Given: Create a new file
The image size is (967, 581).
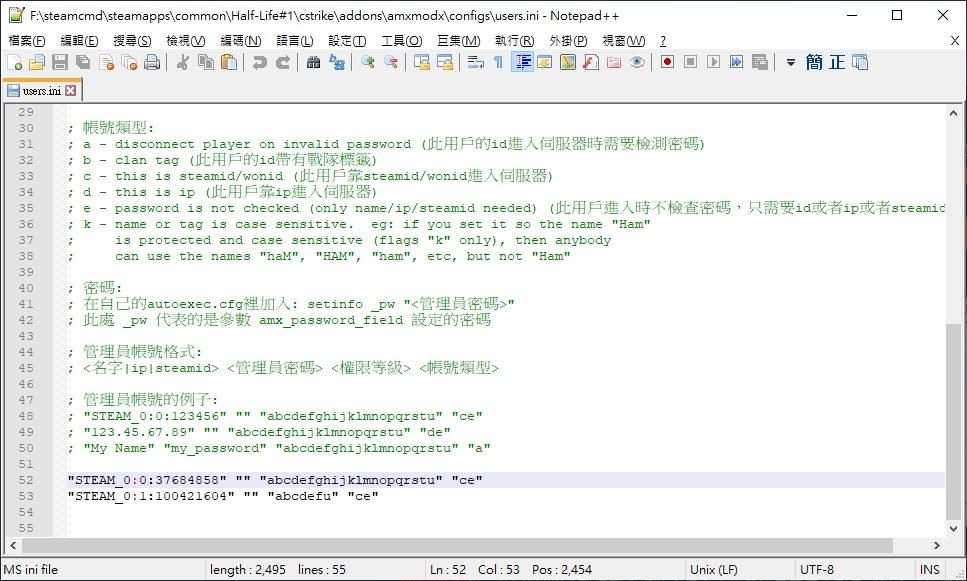Looking at the screenshot, I should tap(16, 61).
